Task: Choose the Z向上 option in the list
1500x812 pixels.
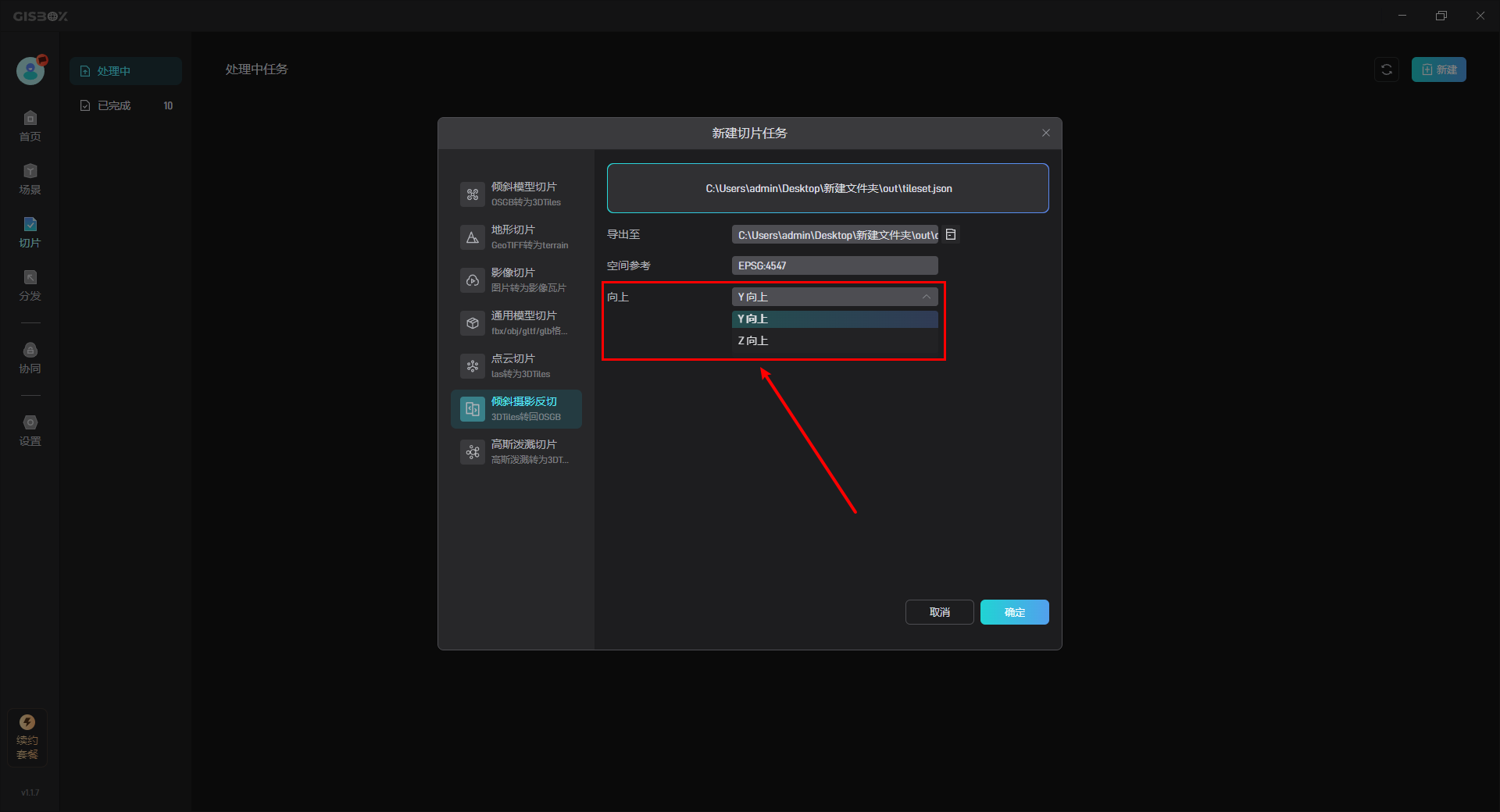Action: point(834,340)
